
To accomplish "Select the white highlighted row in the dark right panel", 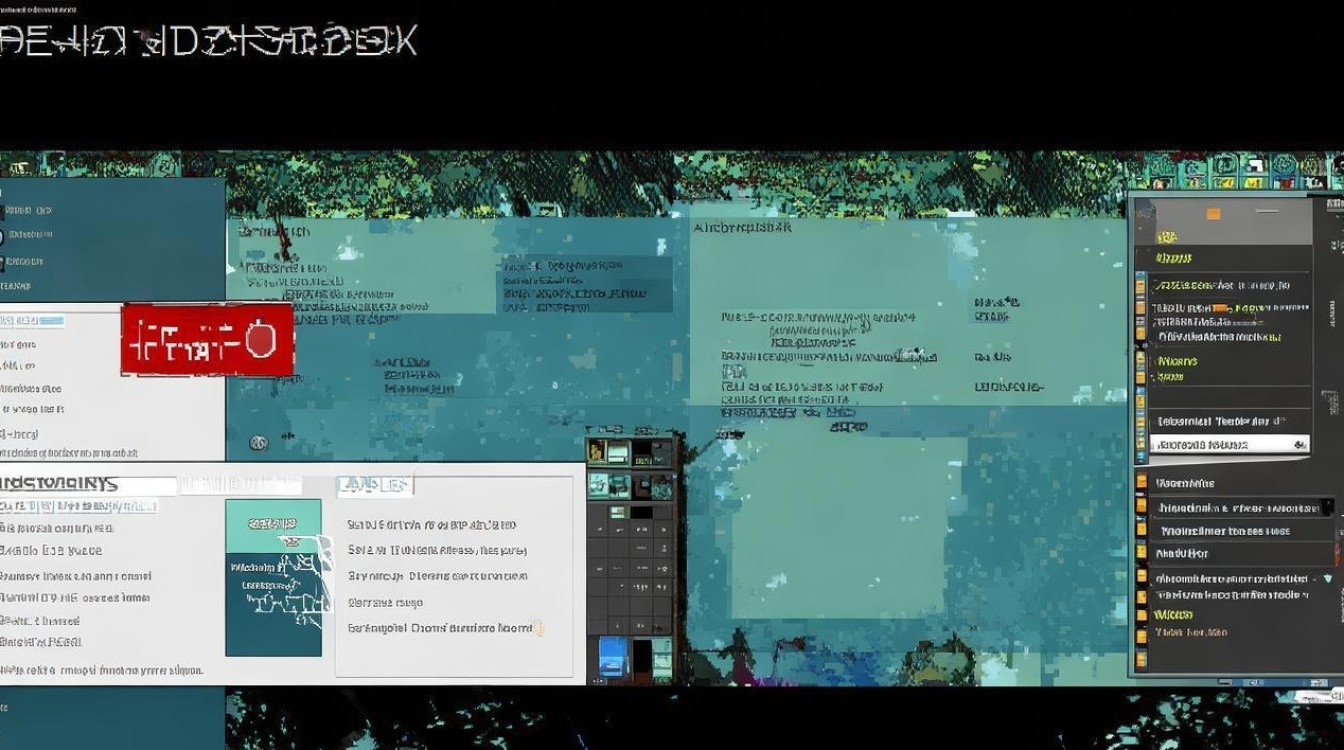I will pyautogui.click(x=1229, y=444).
